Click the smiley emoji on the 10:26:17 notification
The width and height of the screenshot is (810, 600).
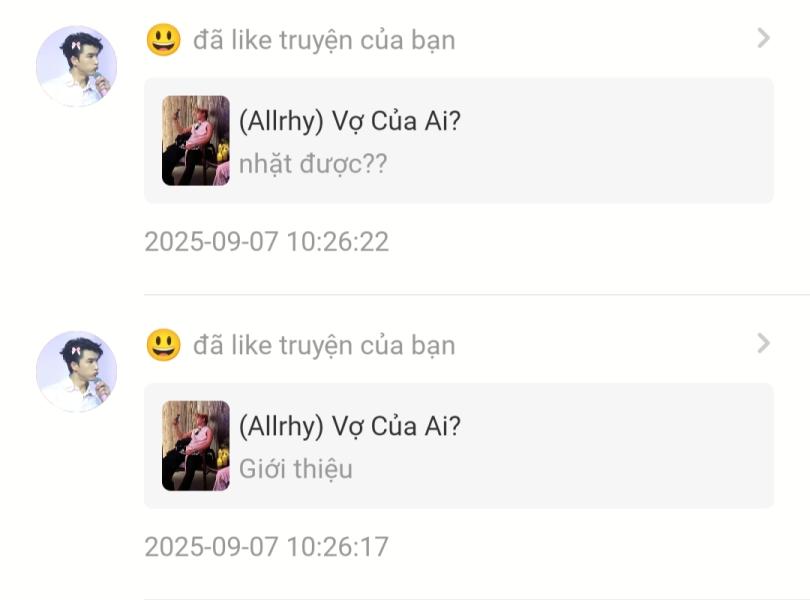point(164,344)
